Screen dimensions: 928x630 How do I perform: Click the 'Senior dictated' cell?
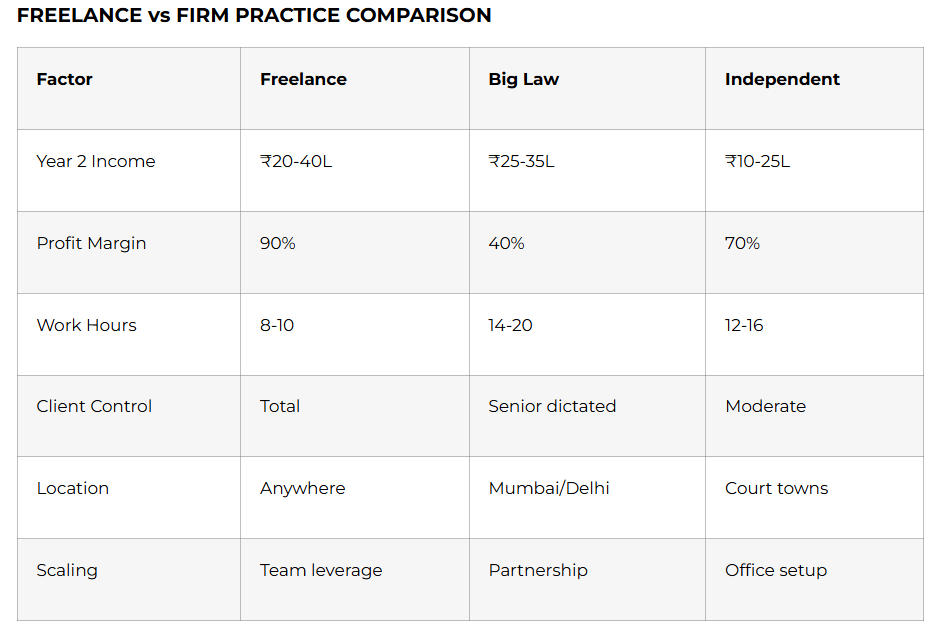(552, 407)
